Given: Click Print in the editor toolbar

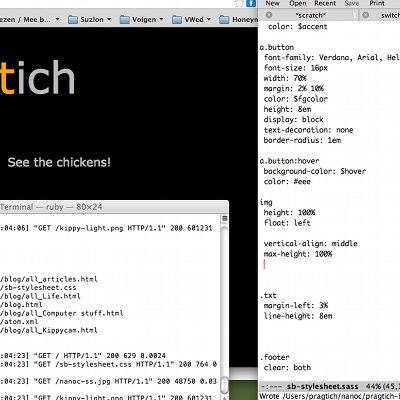Looking at the screenshot, I should click(377, 3).
